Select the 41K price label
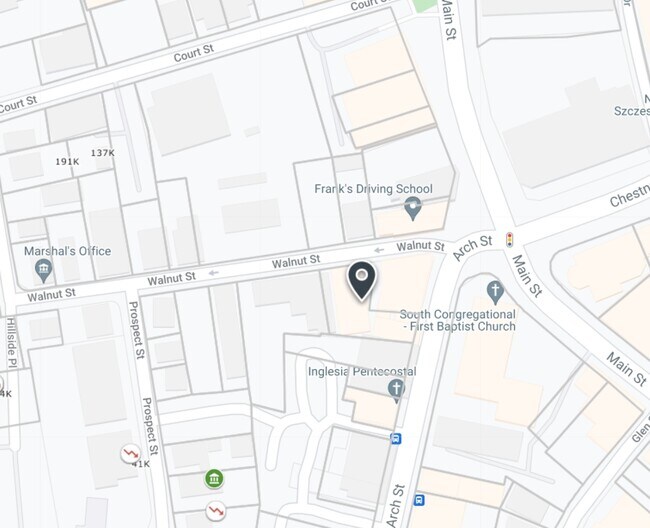 point(141,464)
